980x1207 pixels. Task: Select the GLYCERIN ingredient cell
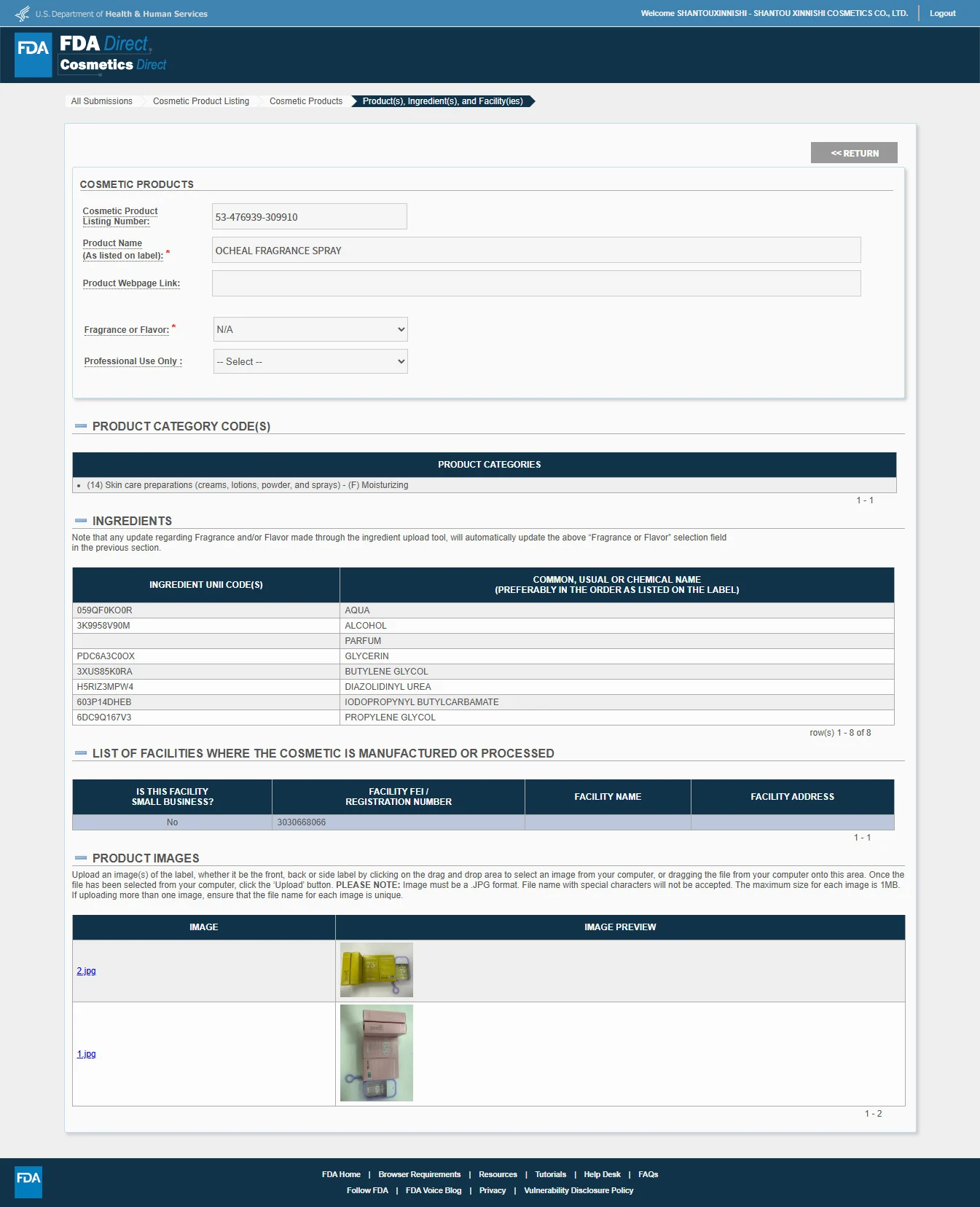coord(617,656)
